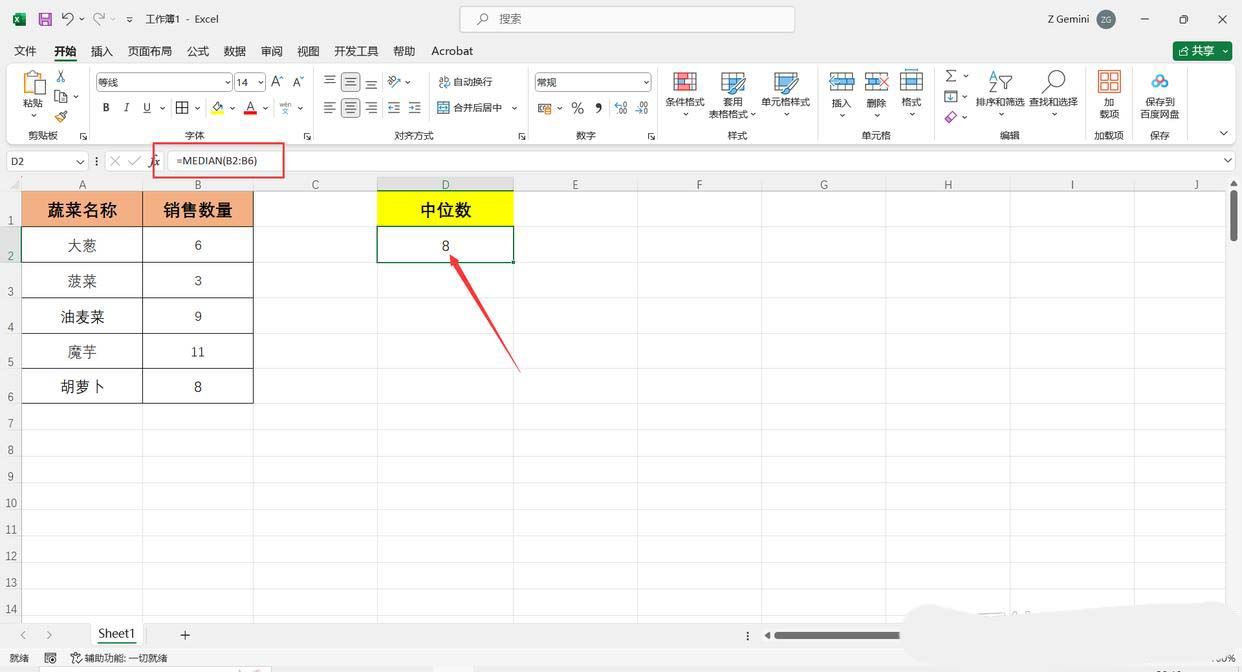Expand the Name Box dropdown arrow
This screenshot has height=672, width=1242.
point(80,161)
